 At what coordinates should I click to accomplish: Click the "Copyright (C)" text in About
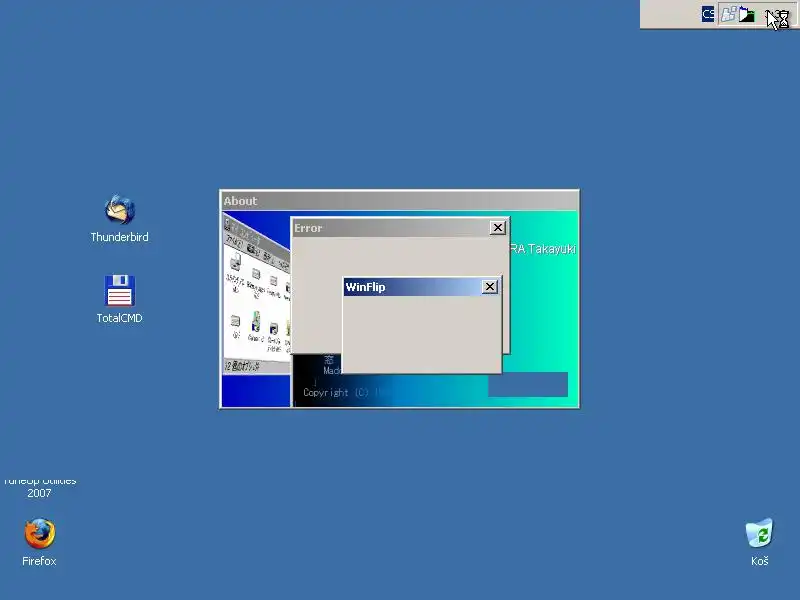click(x=336, y=392)
